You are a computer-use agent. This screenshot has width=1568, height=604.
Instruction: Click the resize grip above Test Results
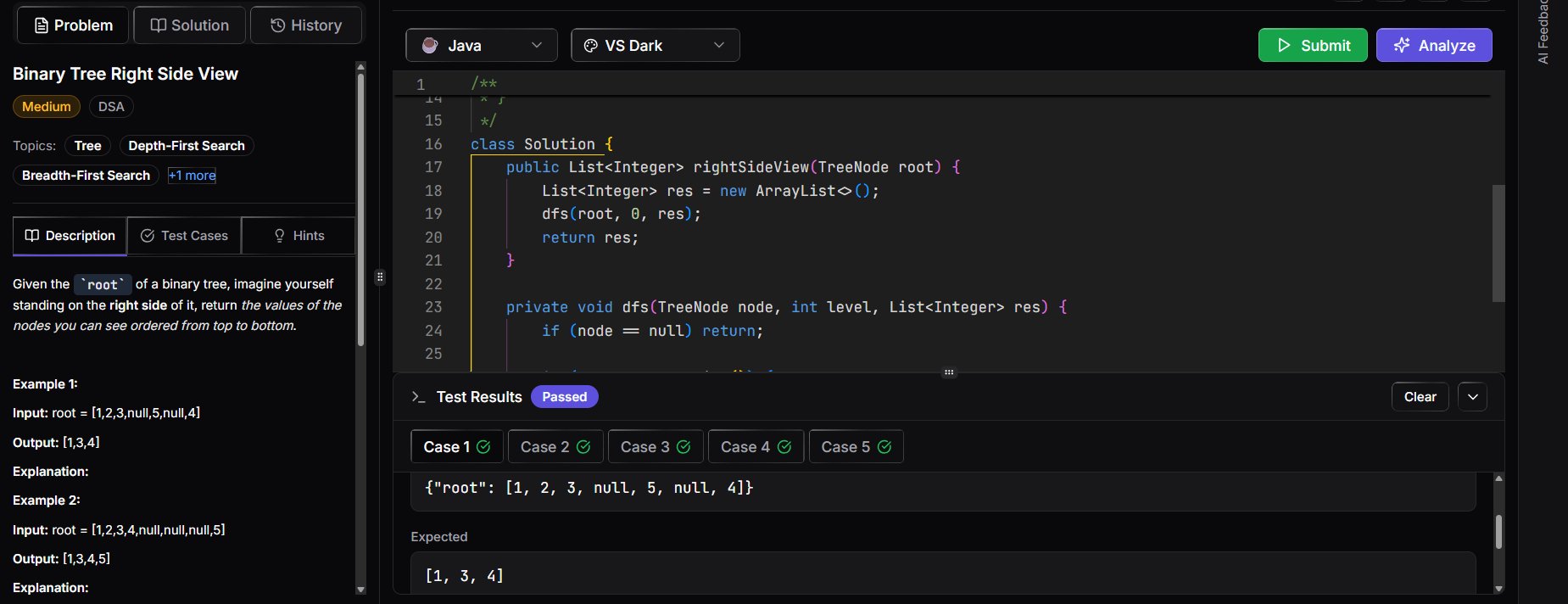click(949, 372)
